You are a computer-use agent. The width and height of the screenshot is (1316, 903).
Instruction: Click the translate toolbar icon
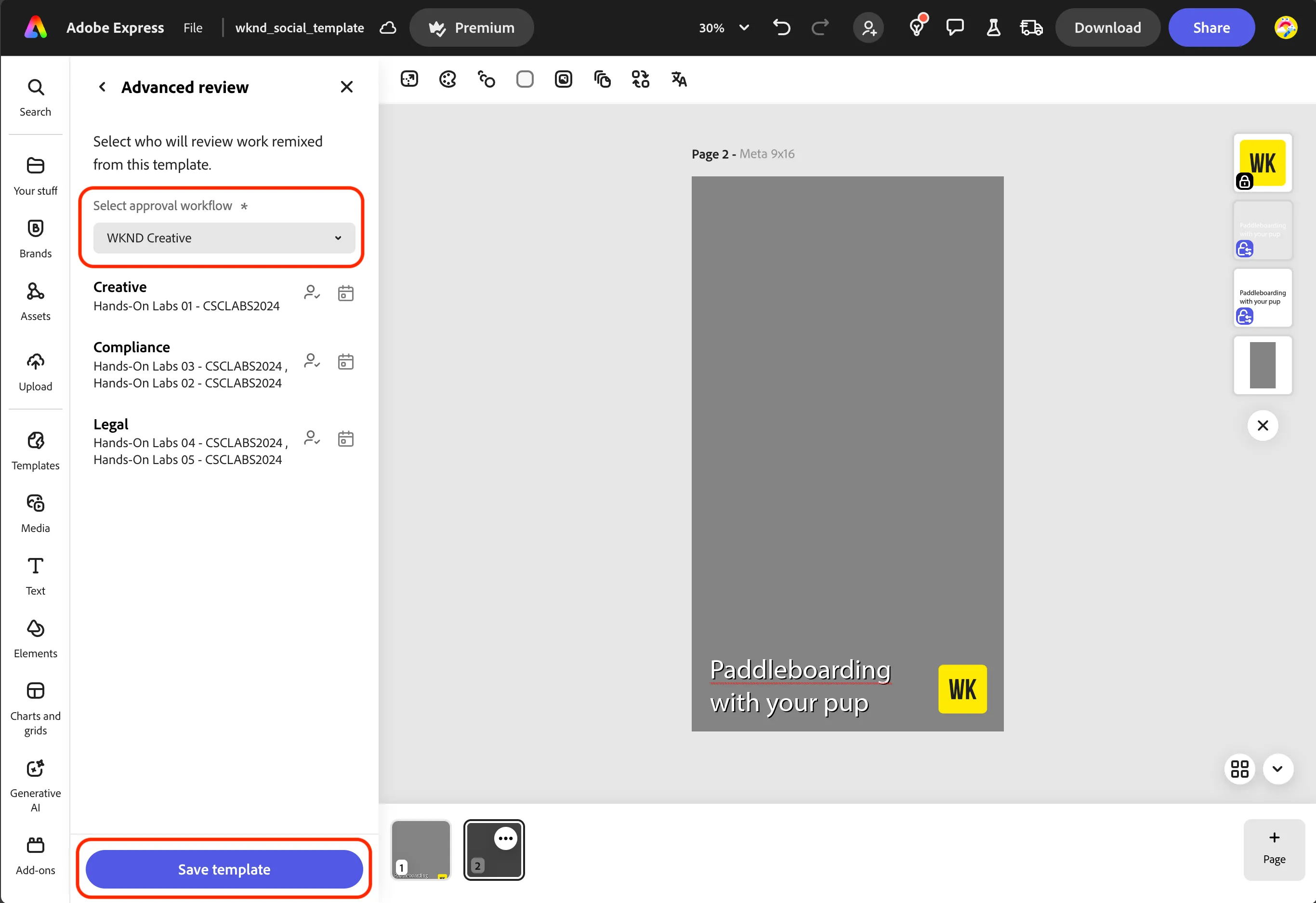pyautogui.click(x=679, y=80)
